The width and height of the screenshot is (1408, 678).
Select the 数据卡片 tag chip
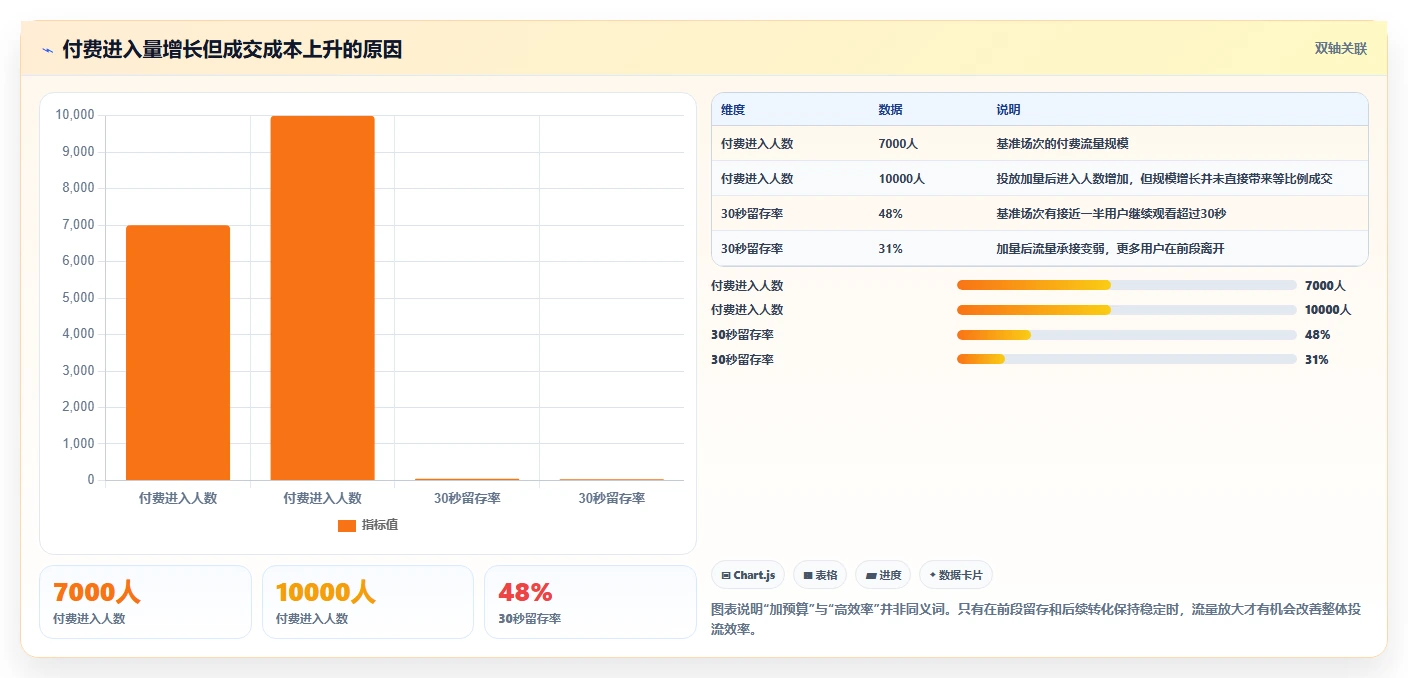(x=956, y=575)
